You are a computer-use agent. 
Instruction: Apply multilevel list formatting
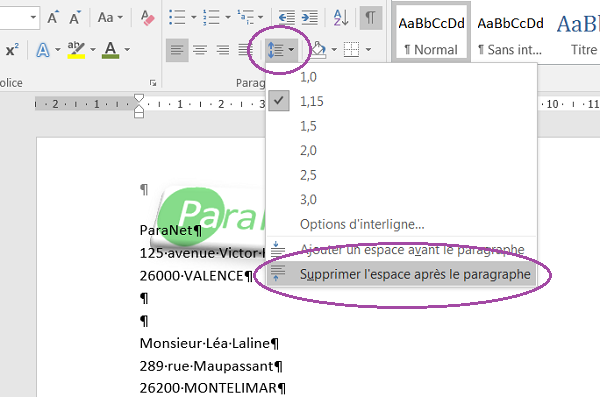(x=246, y=18)
